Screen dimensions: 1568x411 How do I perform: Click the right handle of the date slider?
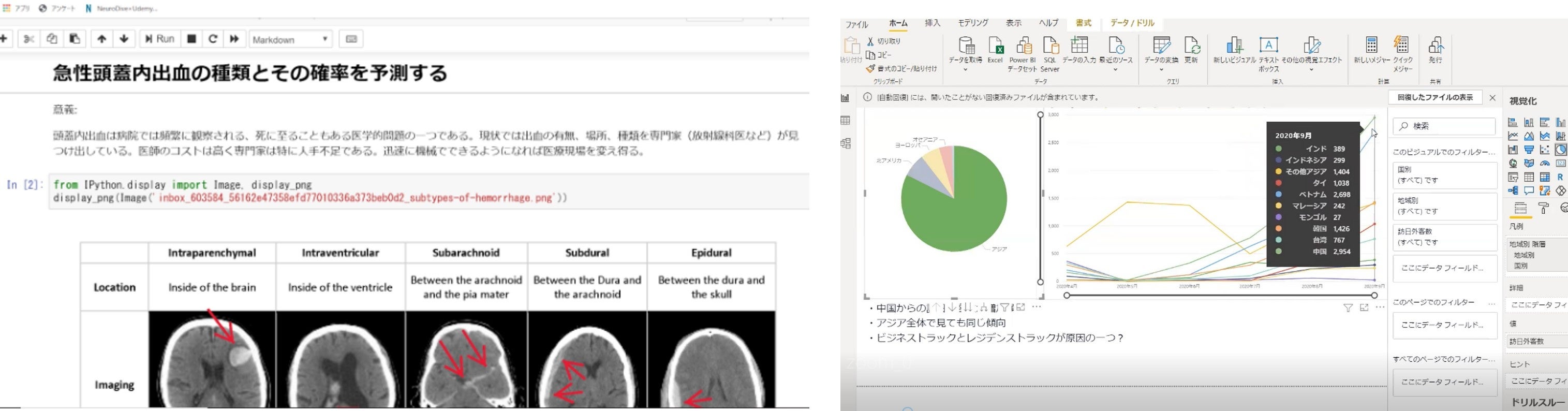(x=1374, y=296)
